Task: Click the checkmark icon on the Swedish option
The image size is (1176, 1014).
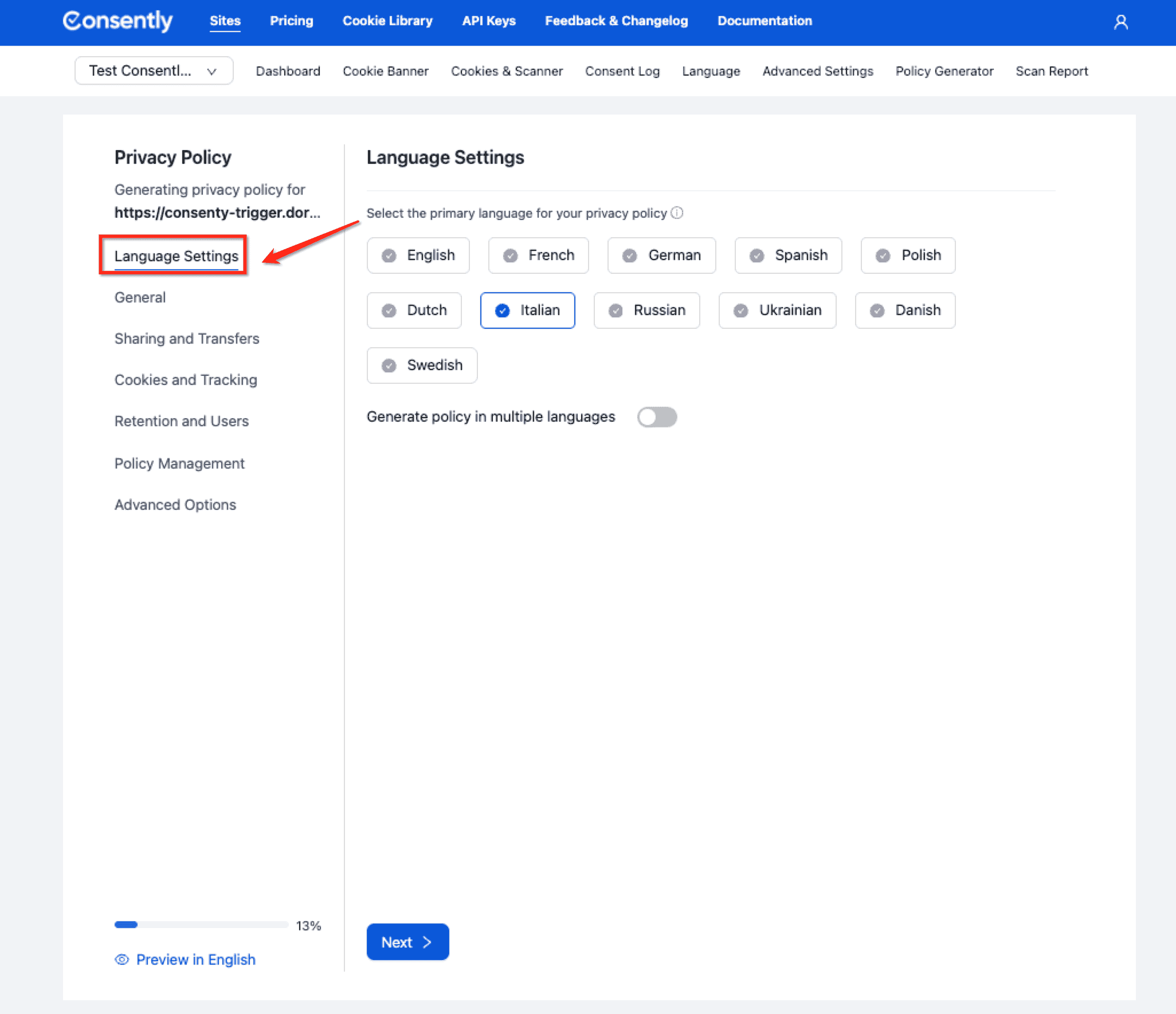Action: click(389, 365)
